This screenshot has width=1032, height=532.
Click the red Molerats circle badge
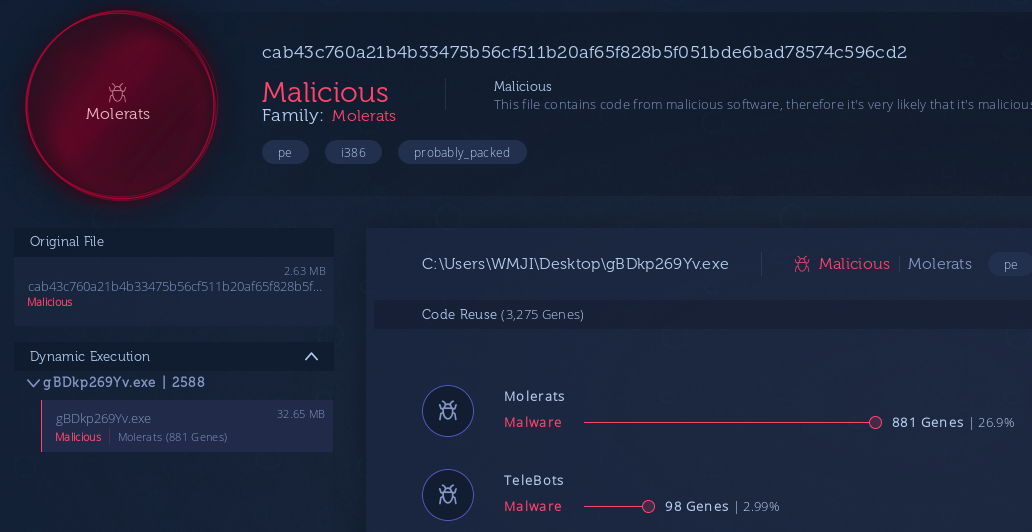121,105
